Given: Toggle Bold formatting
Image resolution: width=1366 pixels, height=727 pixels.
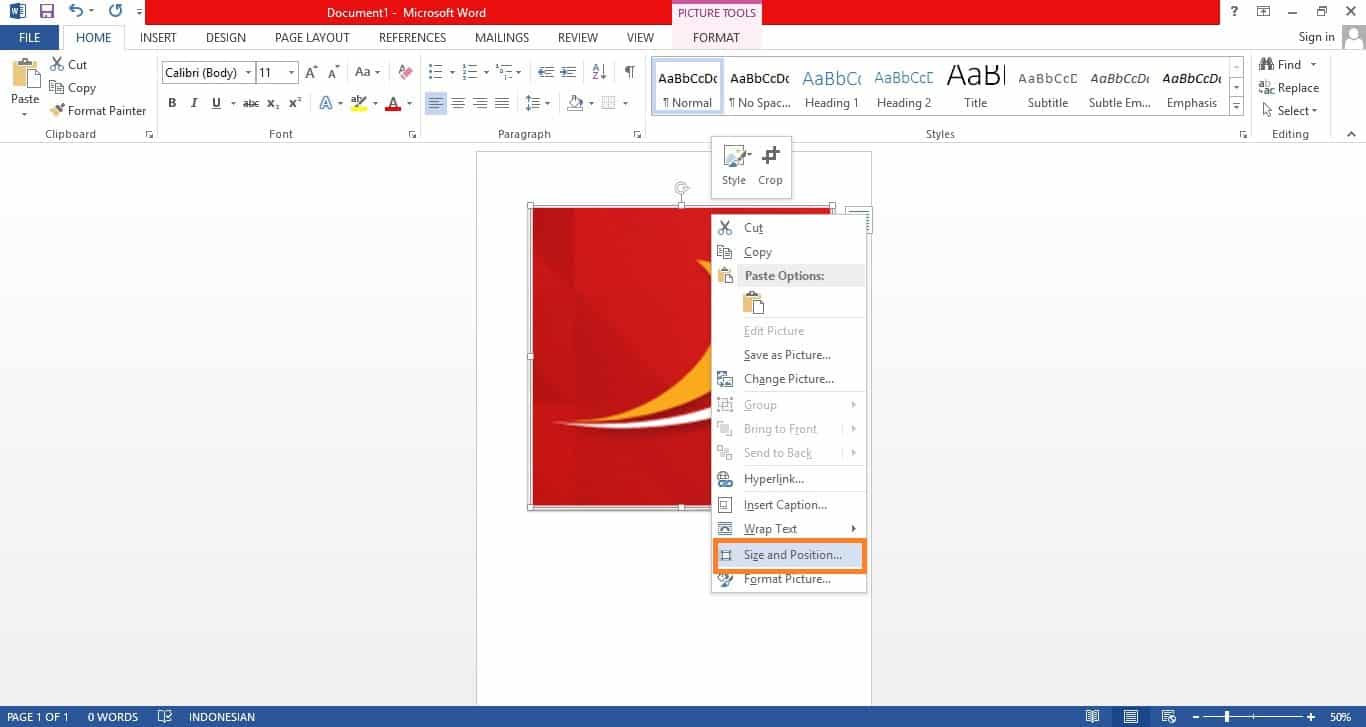Looking at the screenshot, I should coord(172,103).
